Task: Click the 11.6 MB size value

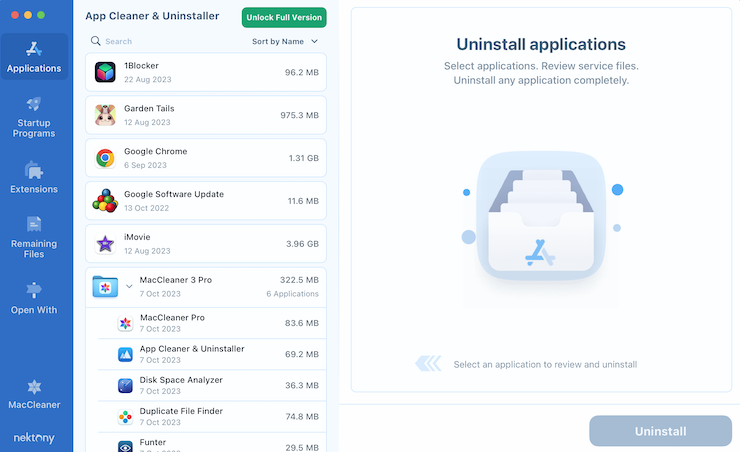Action: pos(303,201)
